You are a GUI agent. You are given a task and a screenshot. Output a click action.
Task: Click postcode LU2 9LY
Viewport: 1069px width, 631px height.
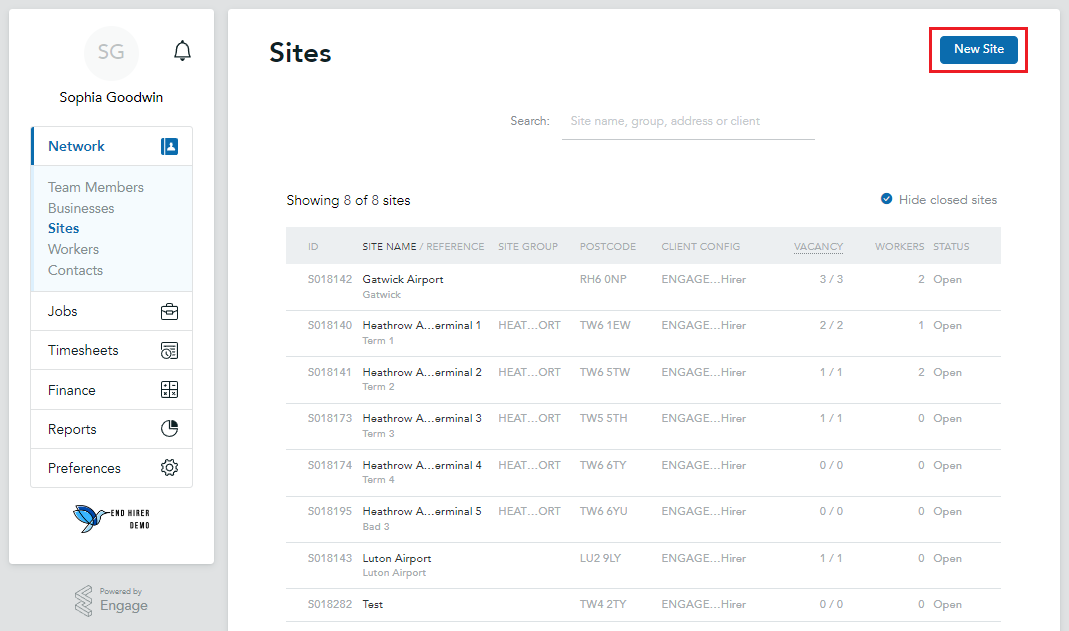coord(601,558)
